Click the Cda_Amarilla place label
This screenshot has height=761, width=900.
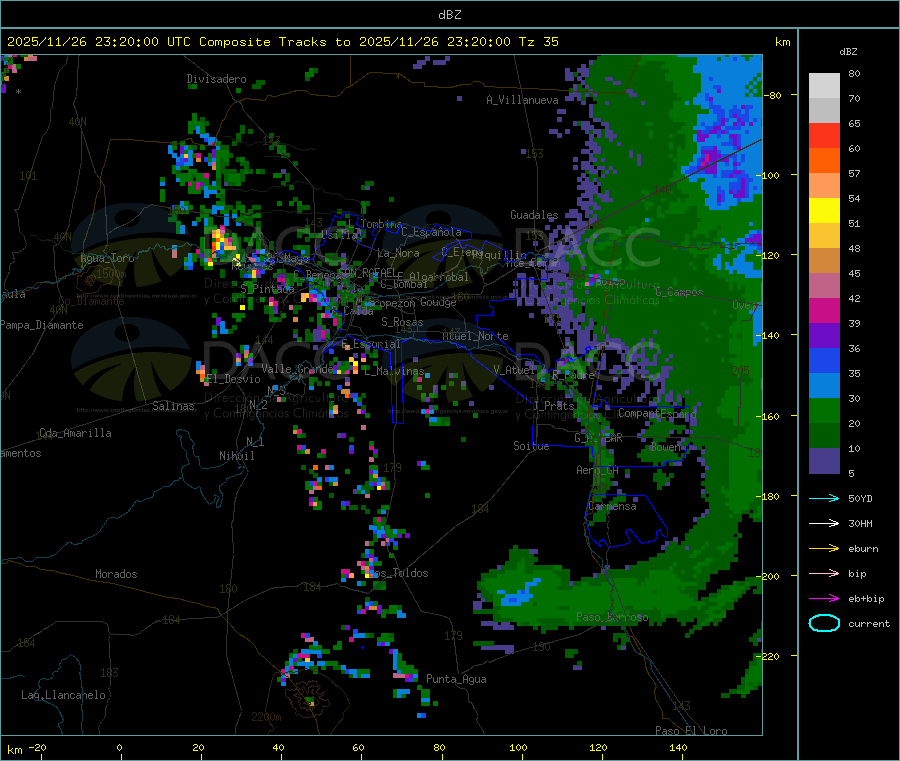tap(75, 433)
